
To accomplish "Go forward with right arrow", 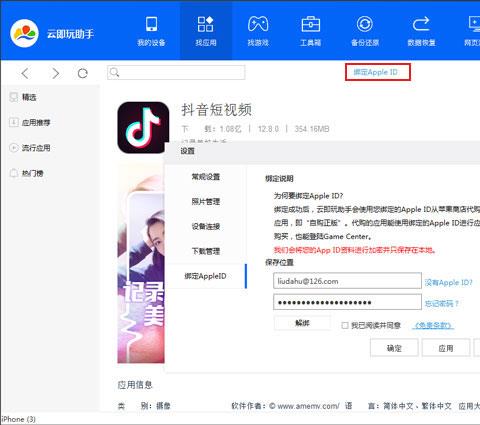I will pos(55,73).
